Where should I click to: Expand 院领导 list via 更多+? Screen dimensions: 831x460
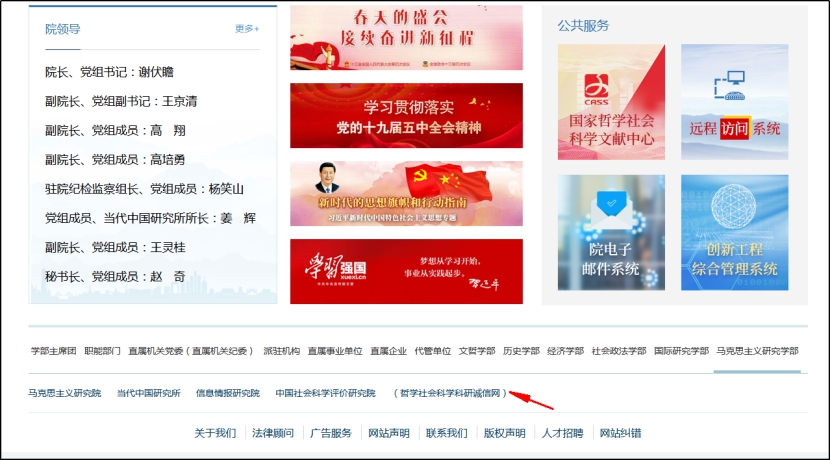point(247,29)
